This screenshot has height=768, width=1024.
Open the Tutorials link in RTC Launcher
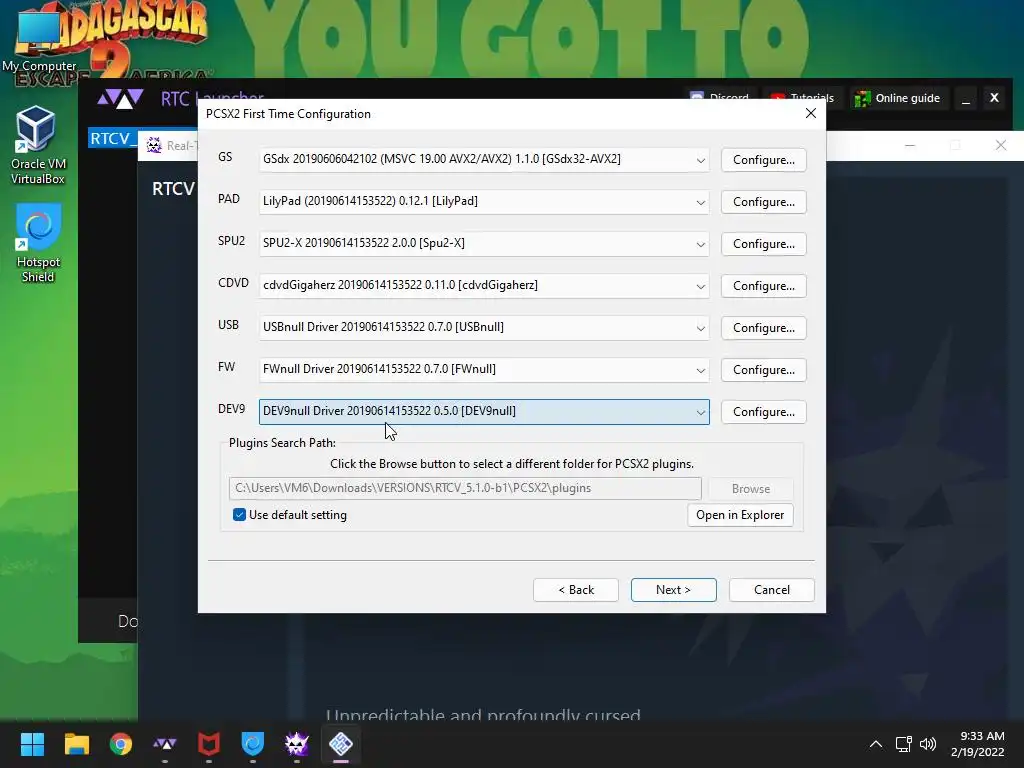(803, 98)
